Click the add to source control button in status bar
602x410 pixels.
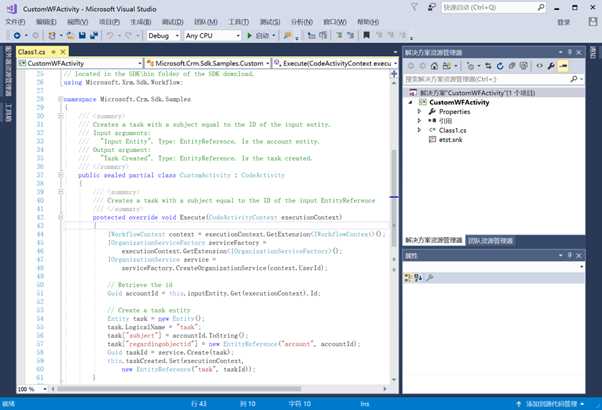tap(551, 404)
